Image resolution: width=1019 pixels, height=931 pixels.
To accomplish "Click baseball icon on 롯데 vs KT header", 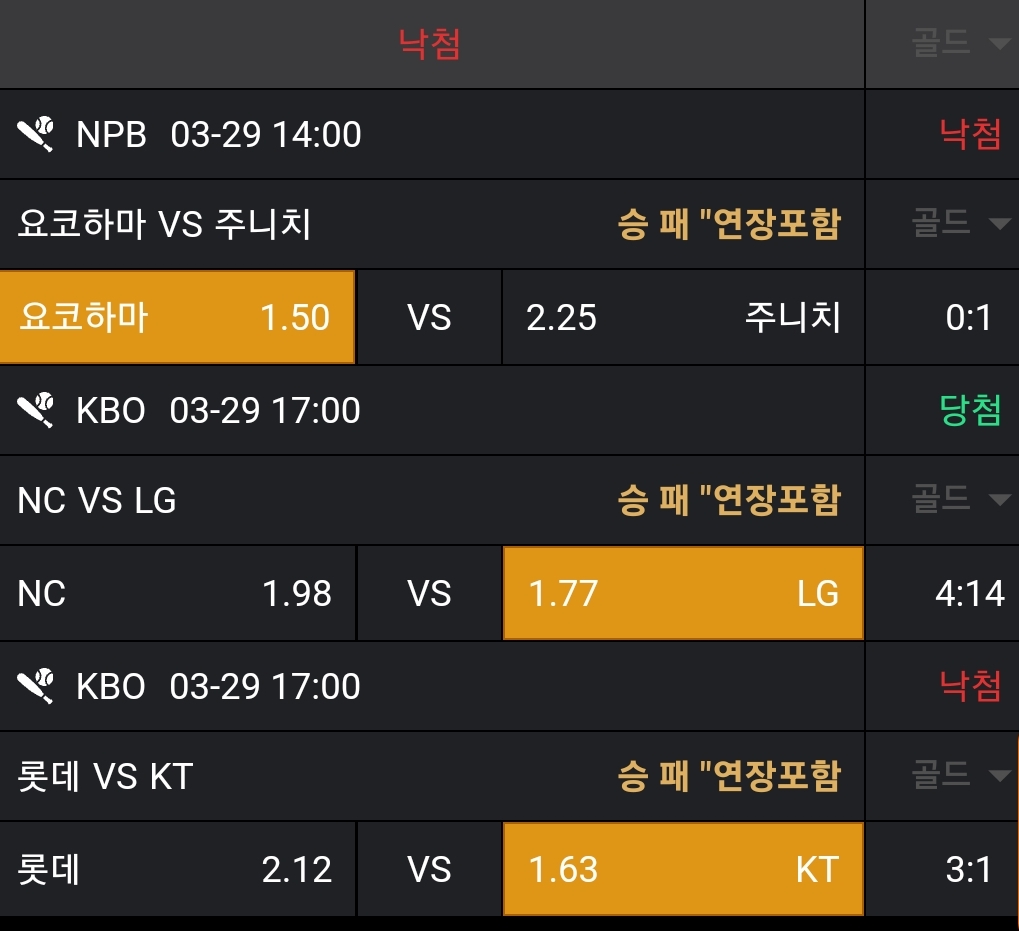I will tap(36, 686).
